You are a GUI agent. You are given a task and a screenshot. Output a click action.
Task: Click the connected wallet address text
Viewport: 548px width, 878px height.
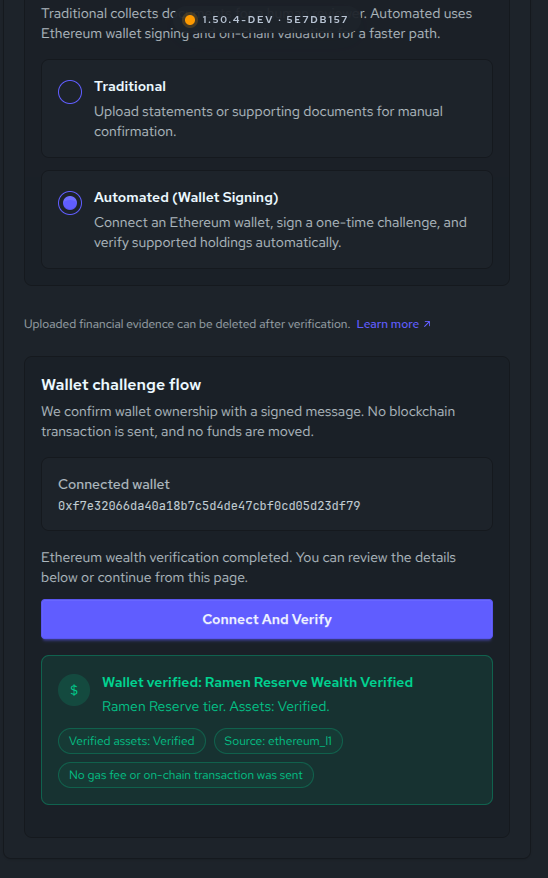tap(209, 506)
